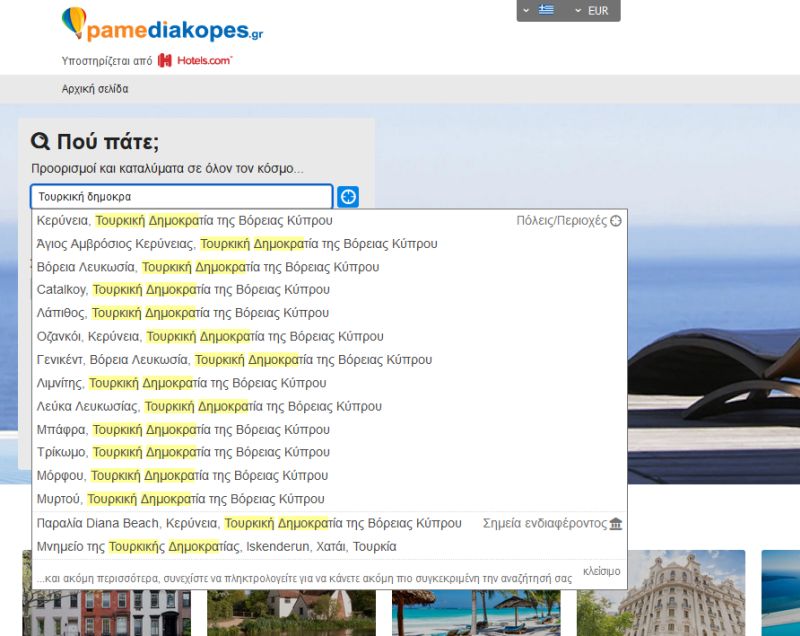
Task: Click the Πόλεις/Περιοχές section label
Action: point(561,221)
